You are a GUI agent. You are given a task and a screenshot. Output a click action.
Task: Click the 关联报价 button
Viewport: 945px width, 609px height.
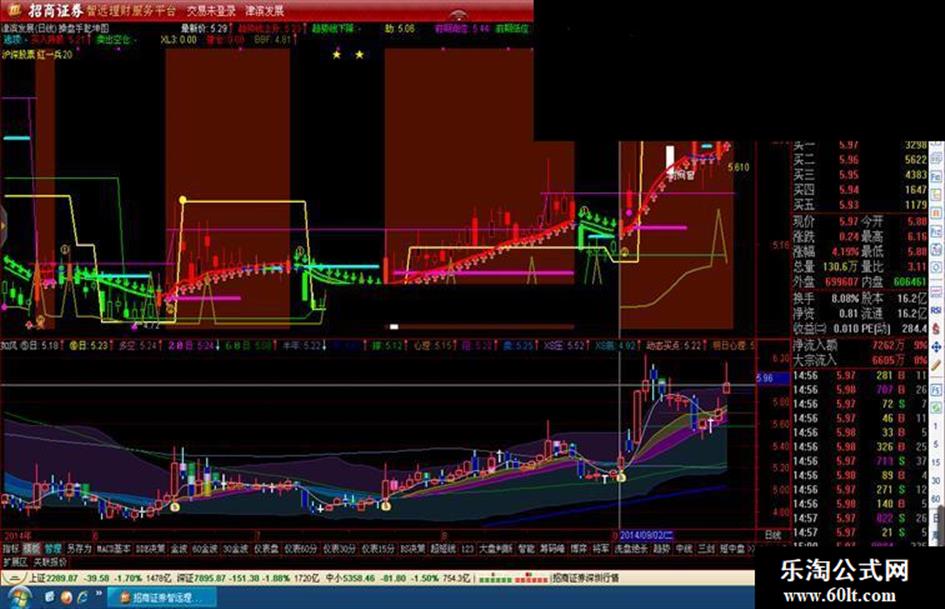(x=50, y=562)
